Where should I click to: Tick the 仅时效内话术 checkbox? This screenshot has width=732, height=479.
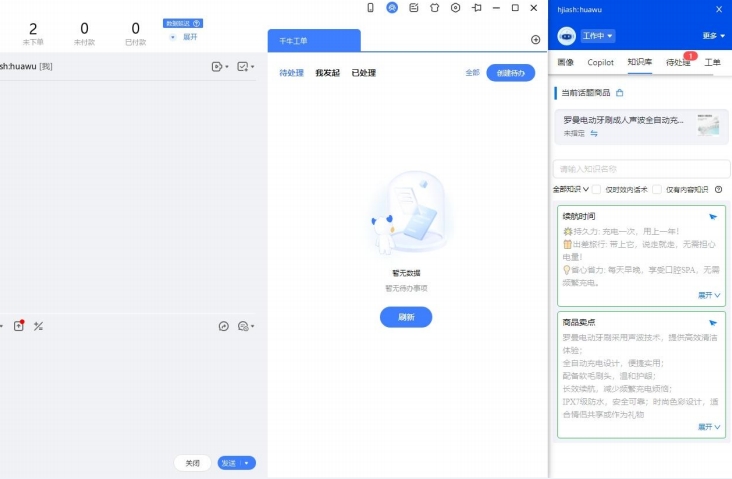[596, 190]
